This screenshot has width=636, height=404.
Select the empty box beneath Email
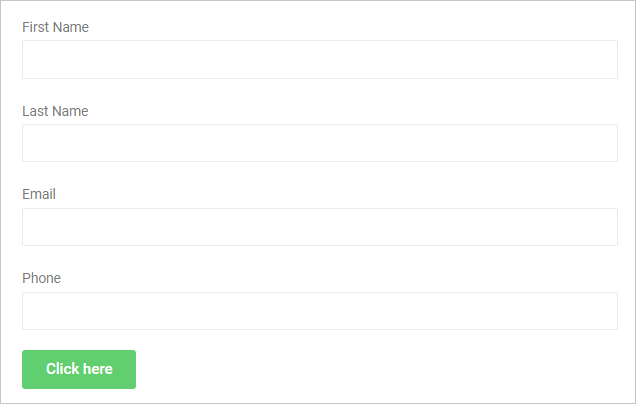coord(320,227)
